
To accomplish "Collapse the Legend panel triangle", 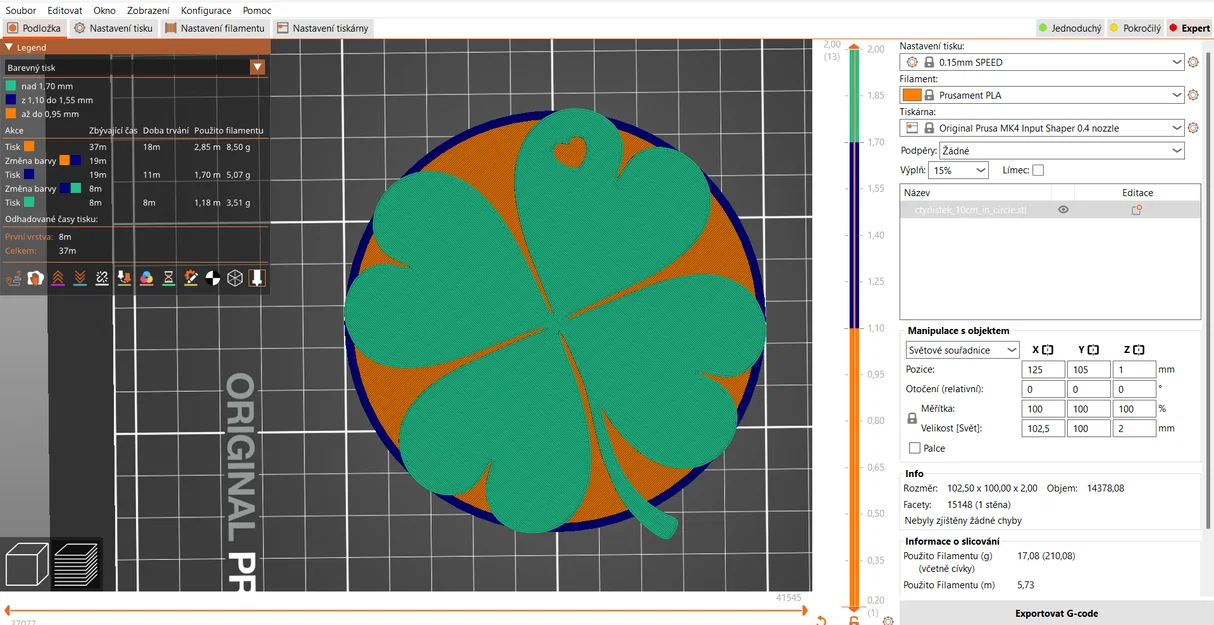I will 9,47.
